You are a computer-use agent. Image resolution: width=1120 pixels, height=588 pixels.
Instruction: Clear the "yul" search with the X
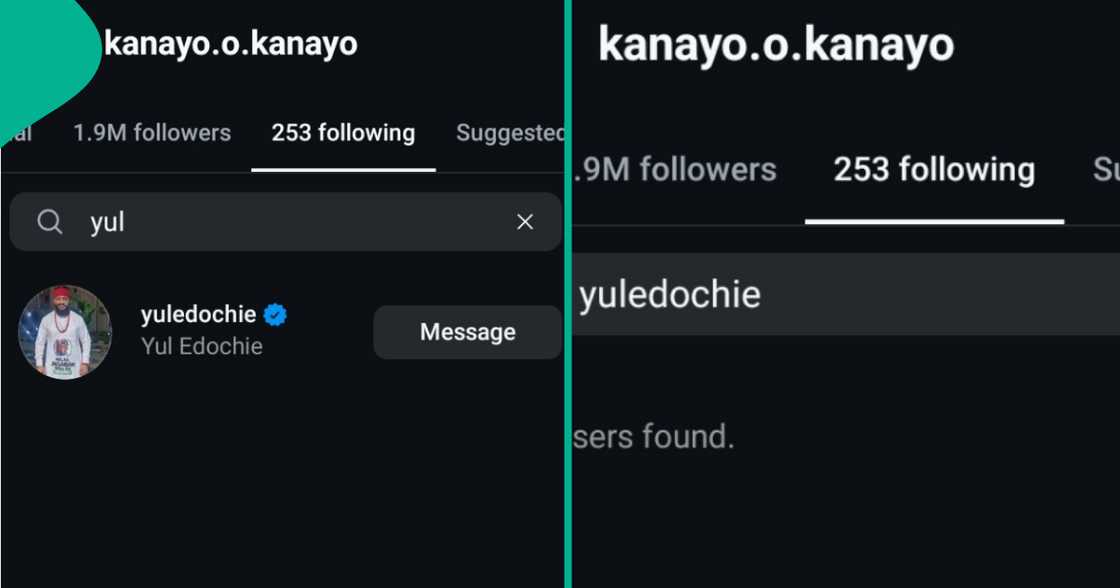525,222
